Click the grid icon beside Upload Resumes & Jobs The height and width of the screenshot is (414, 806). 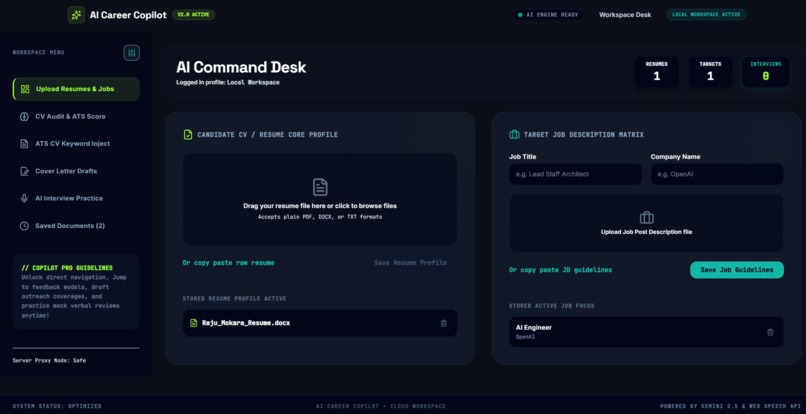[25, 89]
